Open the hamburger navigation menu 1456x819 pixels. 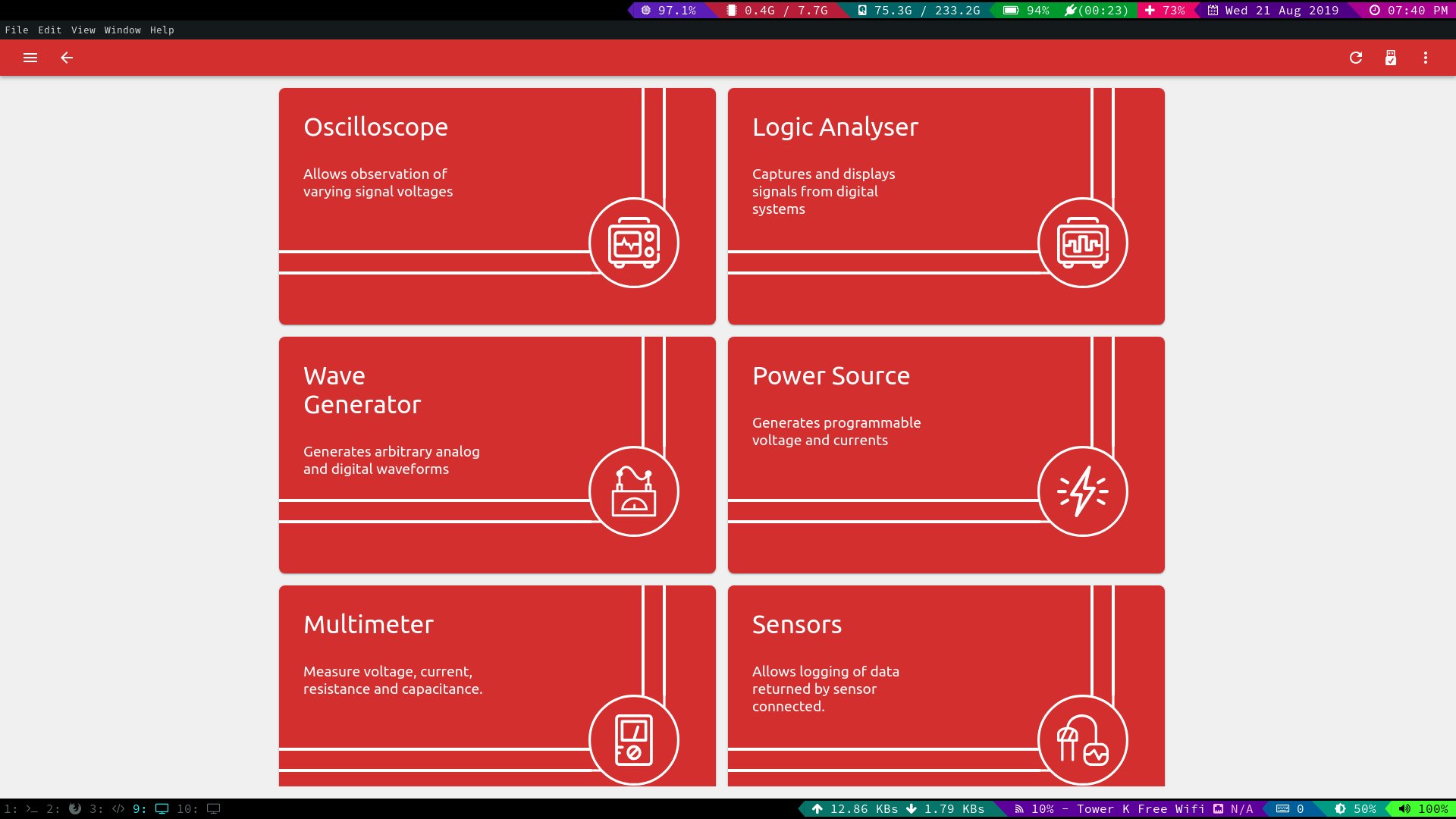30,58
